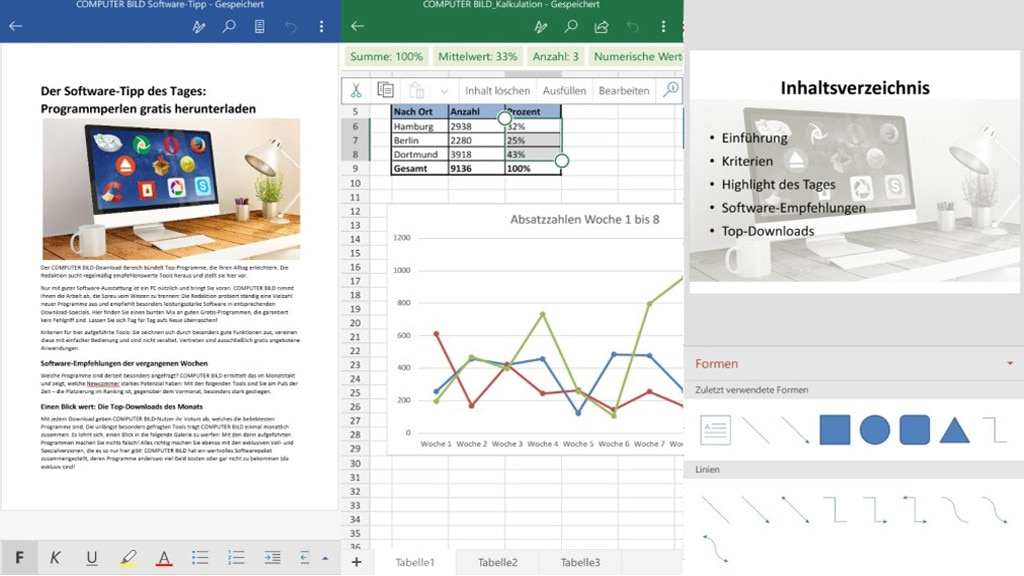Viewport: 1024px width, 576px height.
Task: Pick the plain curved connector under Linien
Action: pos(955,509)
